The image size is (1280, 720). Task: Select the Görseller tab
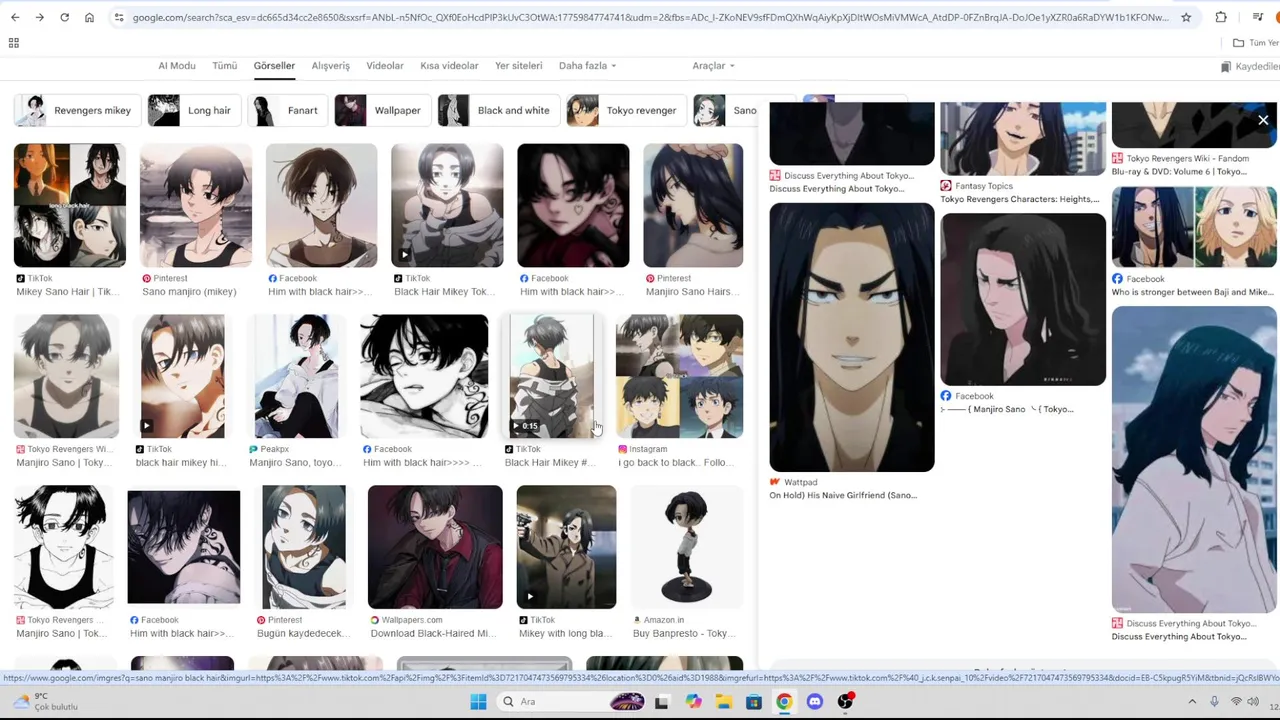pyautogui.click(x=274, y=65)
